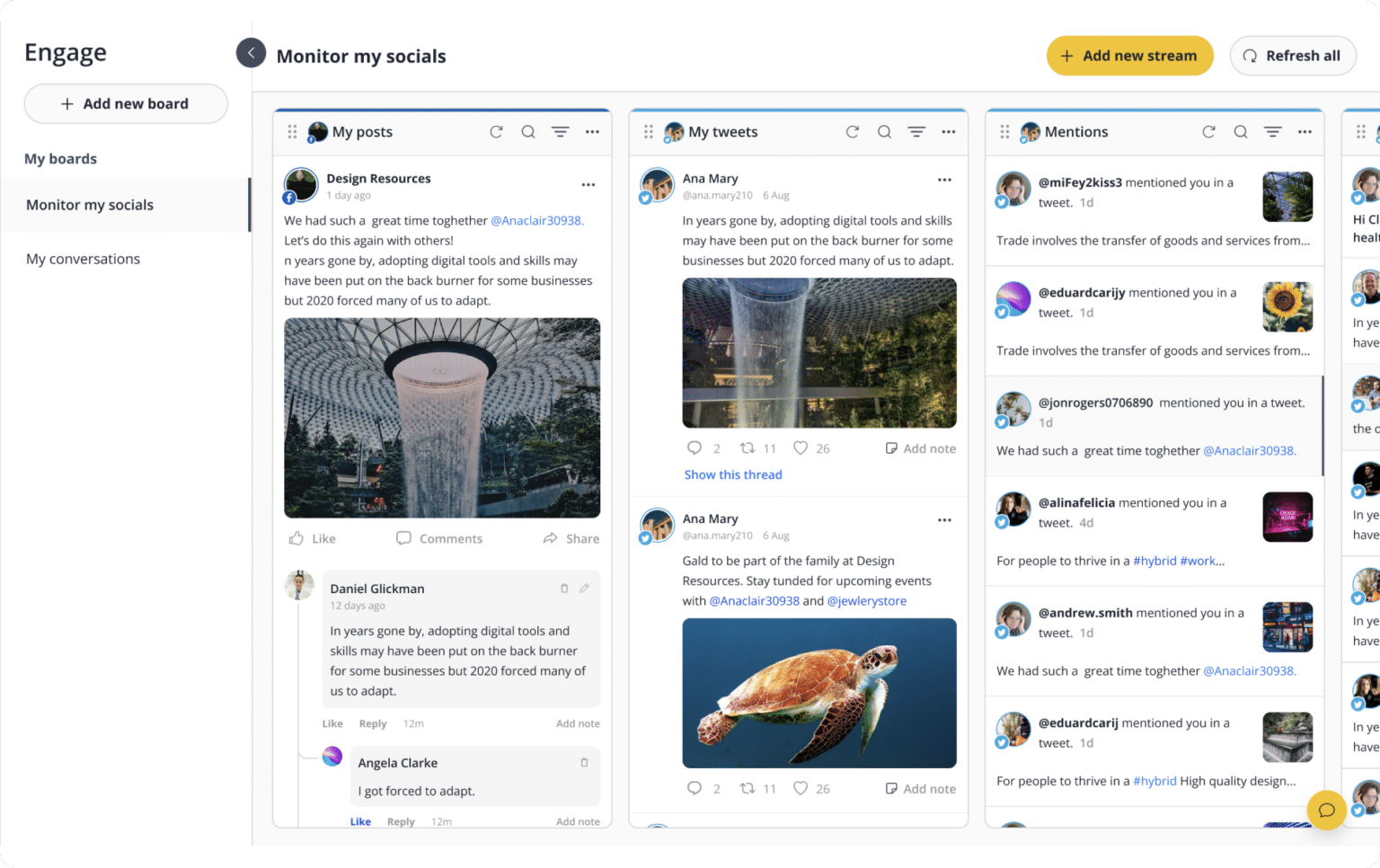This screenshot has height=868, width=1380.
Task: Collapse the Engage sidebar with the arrow
Action: point(252,53)
